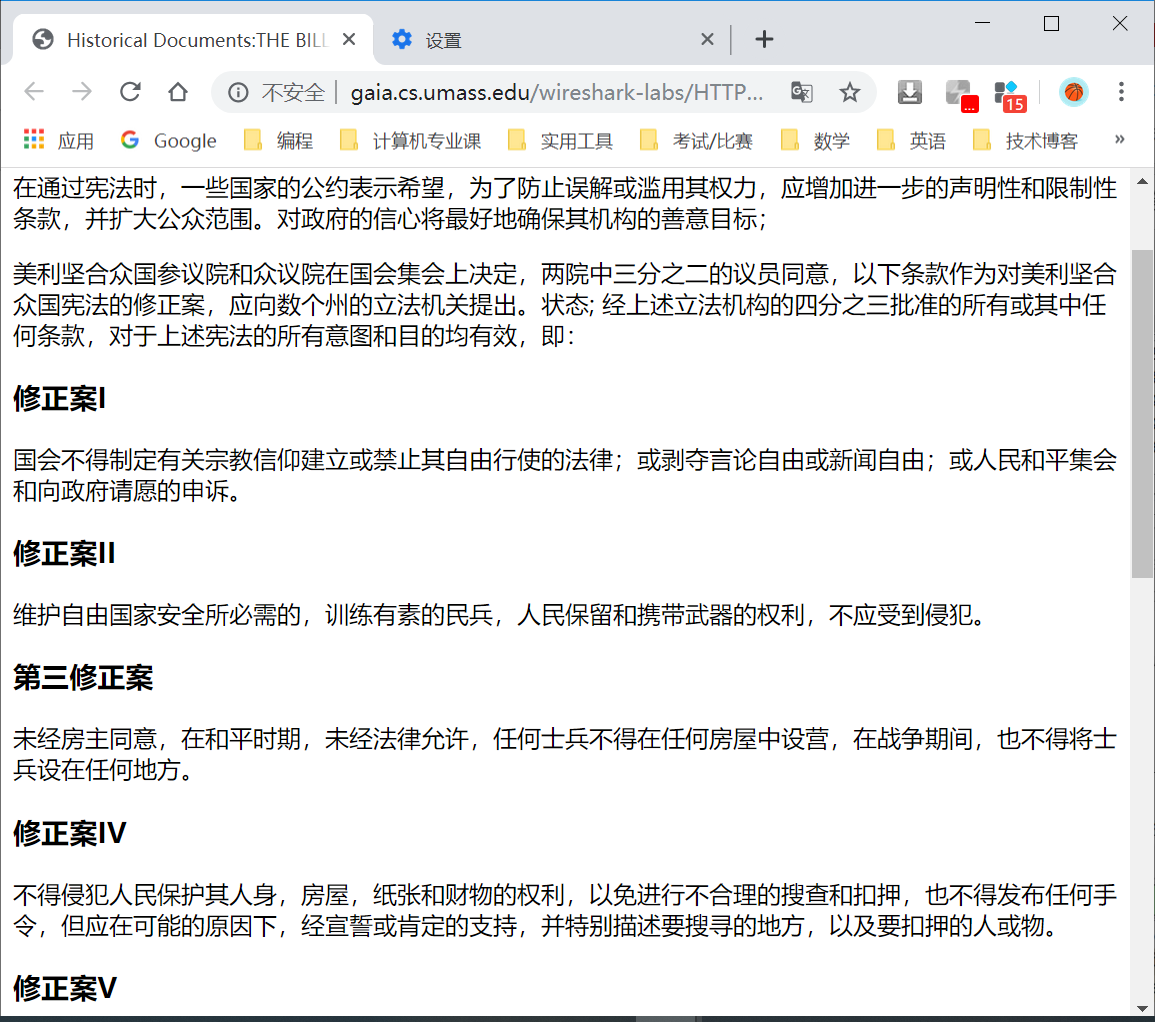Screen dimensions: 1155x1022
Task: Navigate back with the back arrow
Action: coord(33,91)
